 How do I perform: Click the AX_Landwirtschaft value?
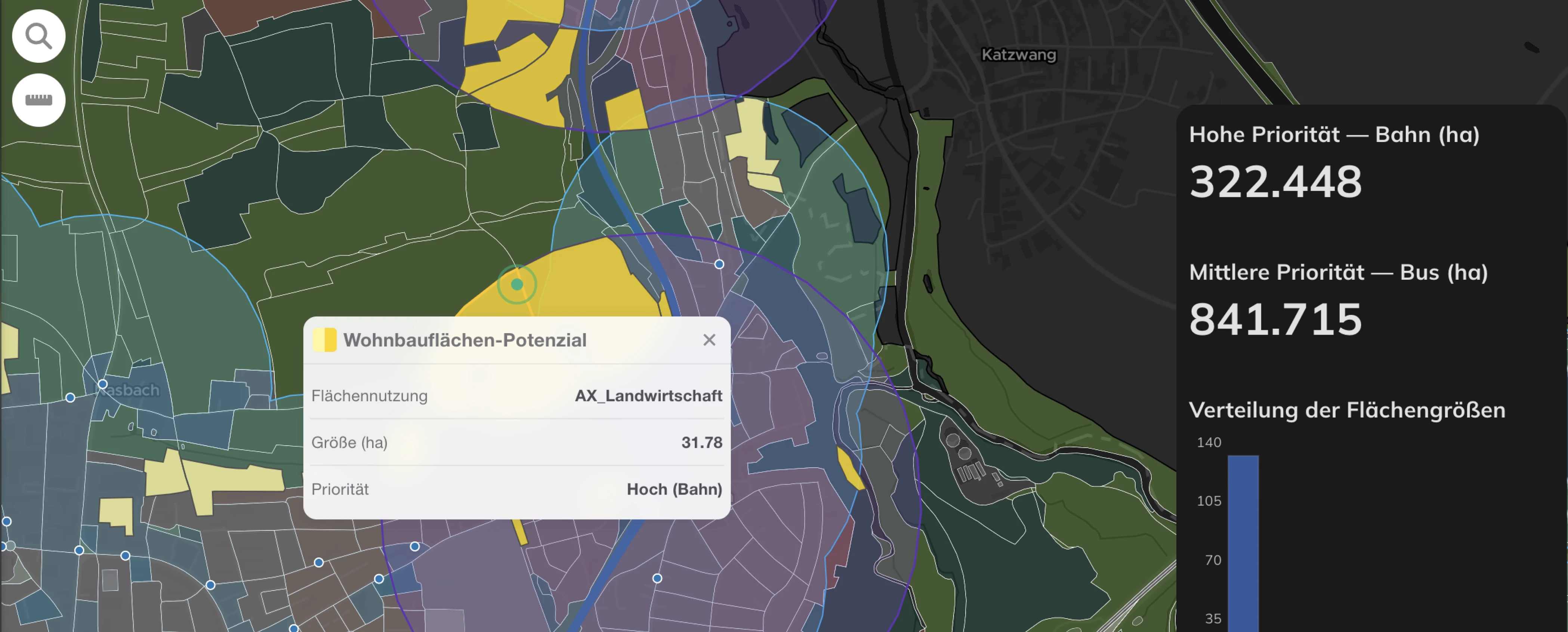tap(648, 396)
